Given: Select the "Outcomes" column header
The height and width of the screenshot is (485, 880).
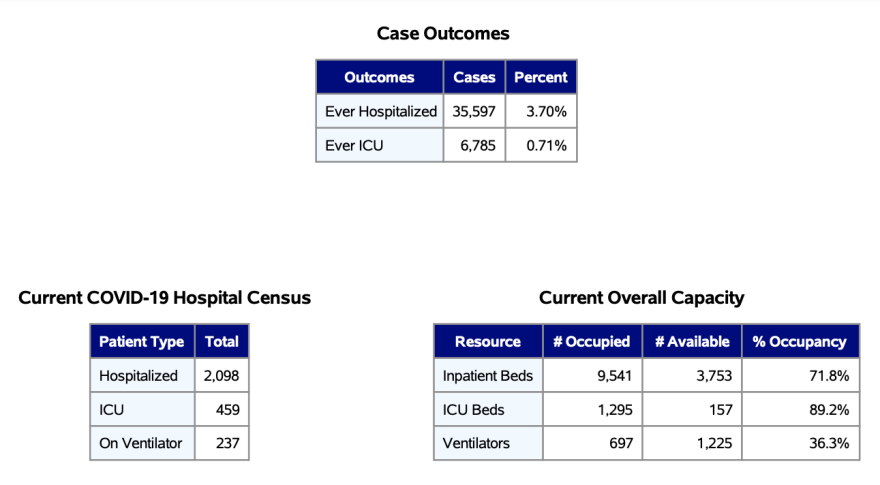Looking at the screenshot, I should point(379,77).
